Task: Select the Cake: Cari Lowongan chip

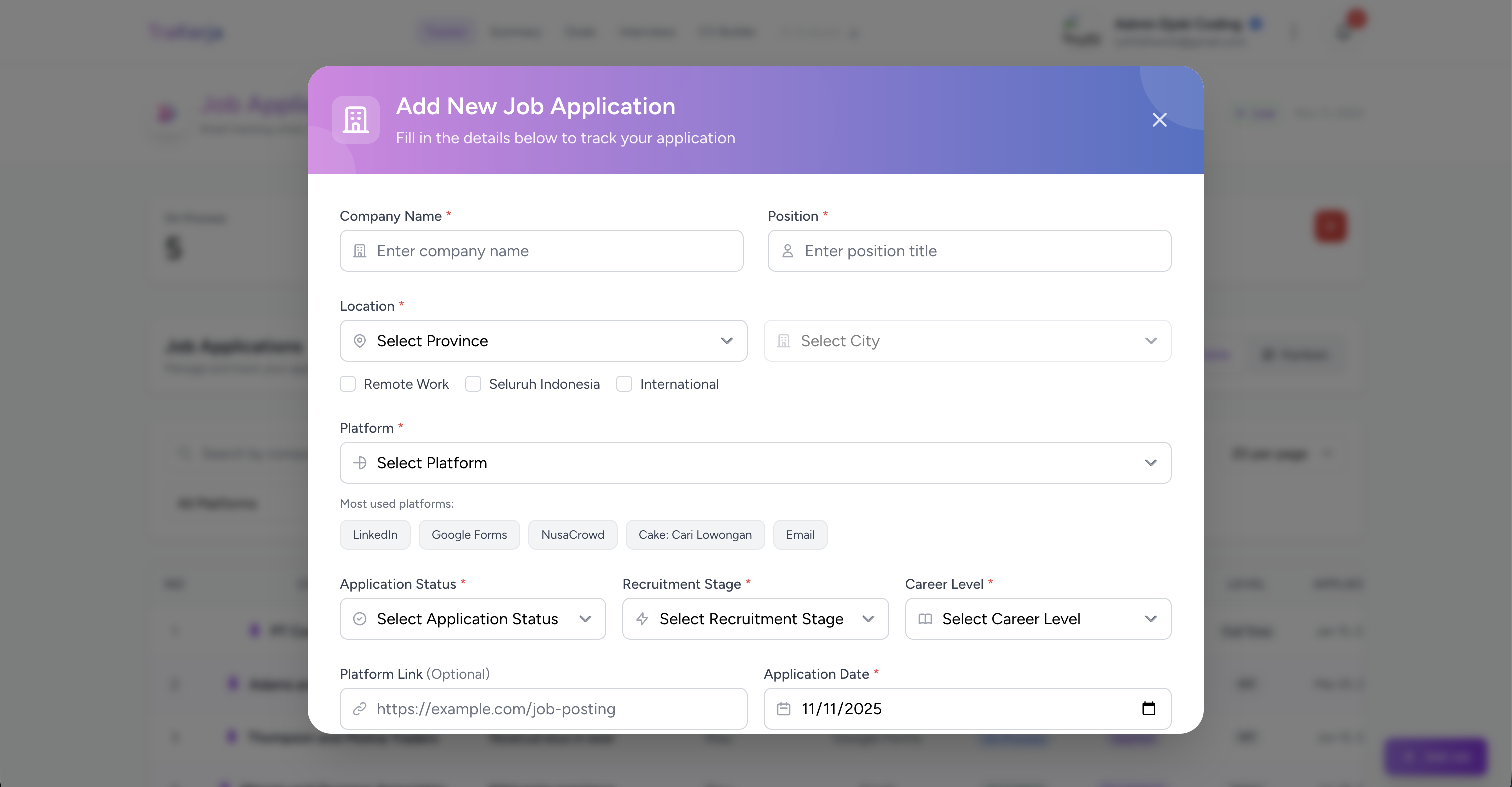Action: click(695, 534)
